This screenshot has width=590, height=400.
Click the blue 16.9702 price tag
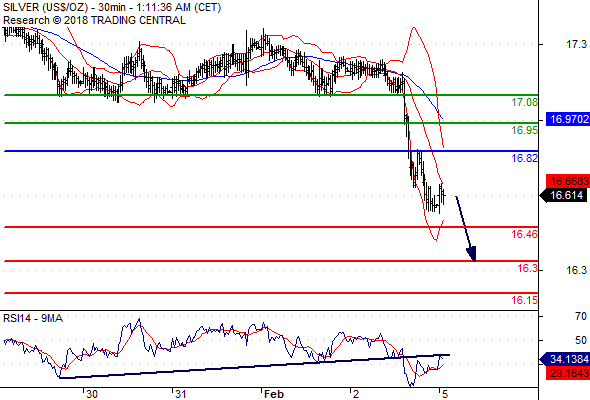(x=568, y=119)
